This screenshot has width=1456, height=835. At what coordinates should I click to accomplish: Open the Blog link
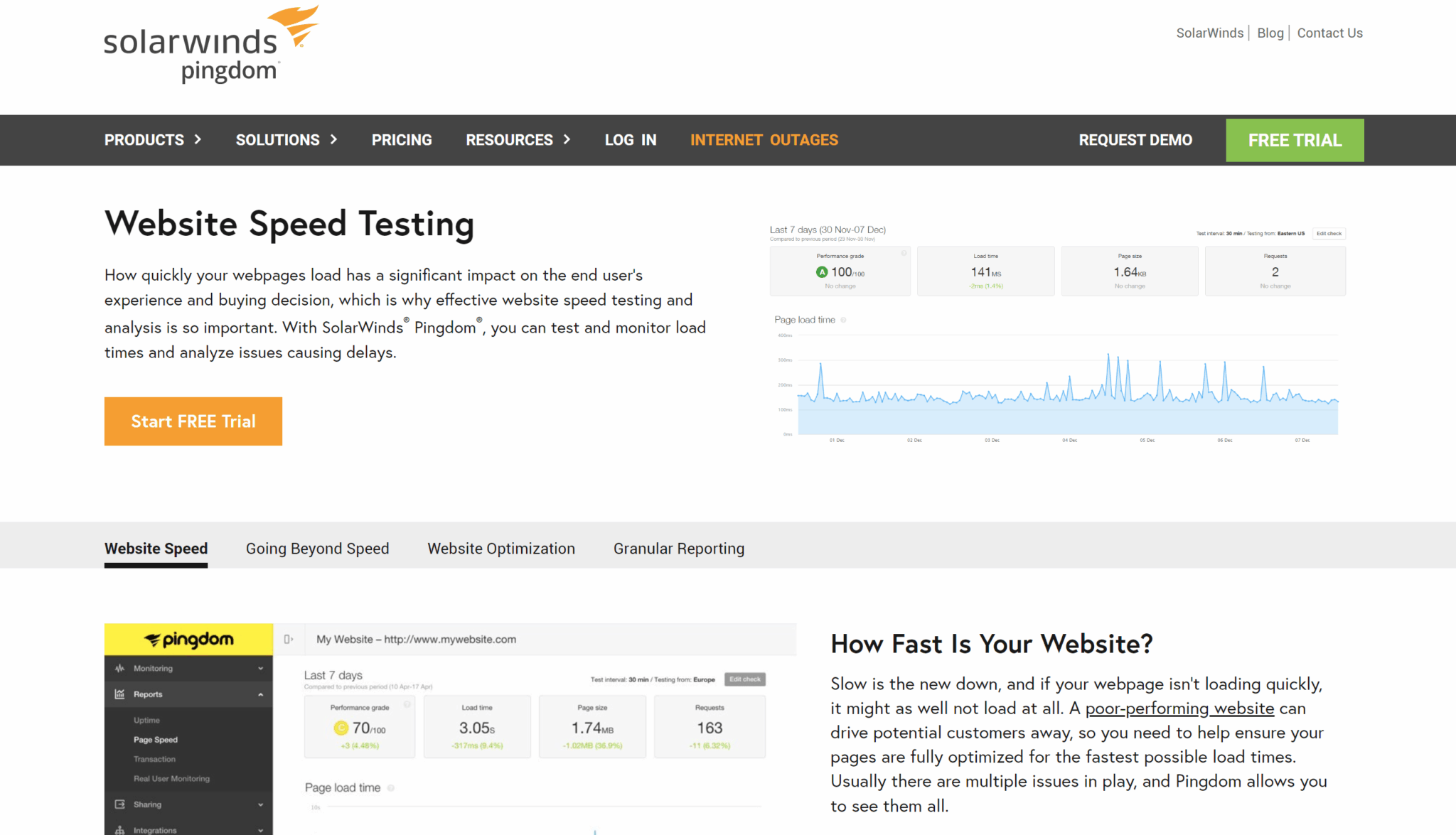coord(1270,33)
